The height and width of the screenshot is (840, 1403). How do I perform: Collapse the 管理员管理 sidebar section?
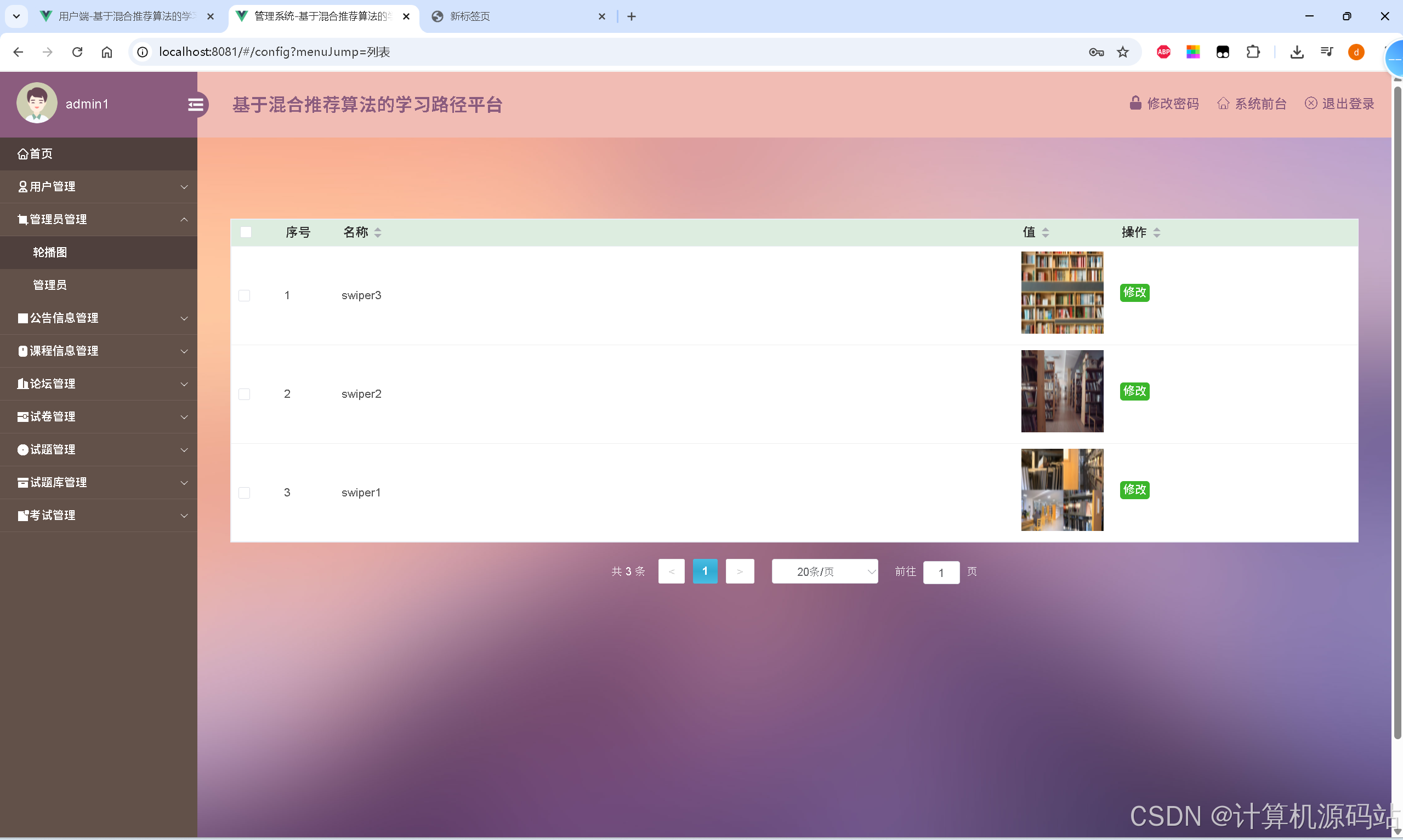point(184,219)
